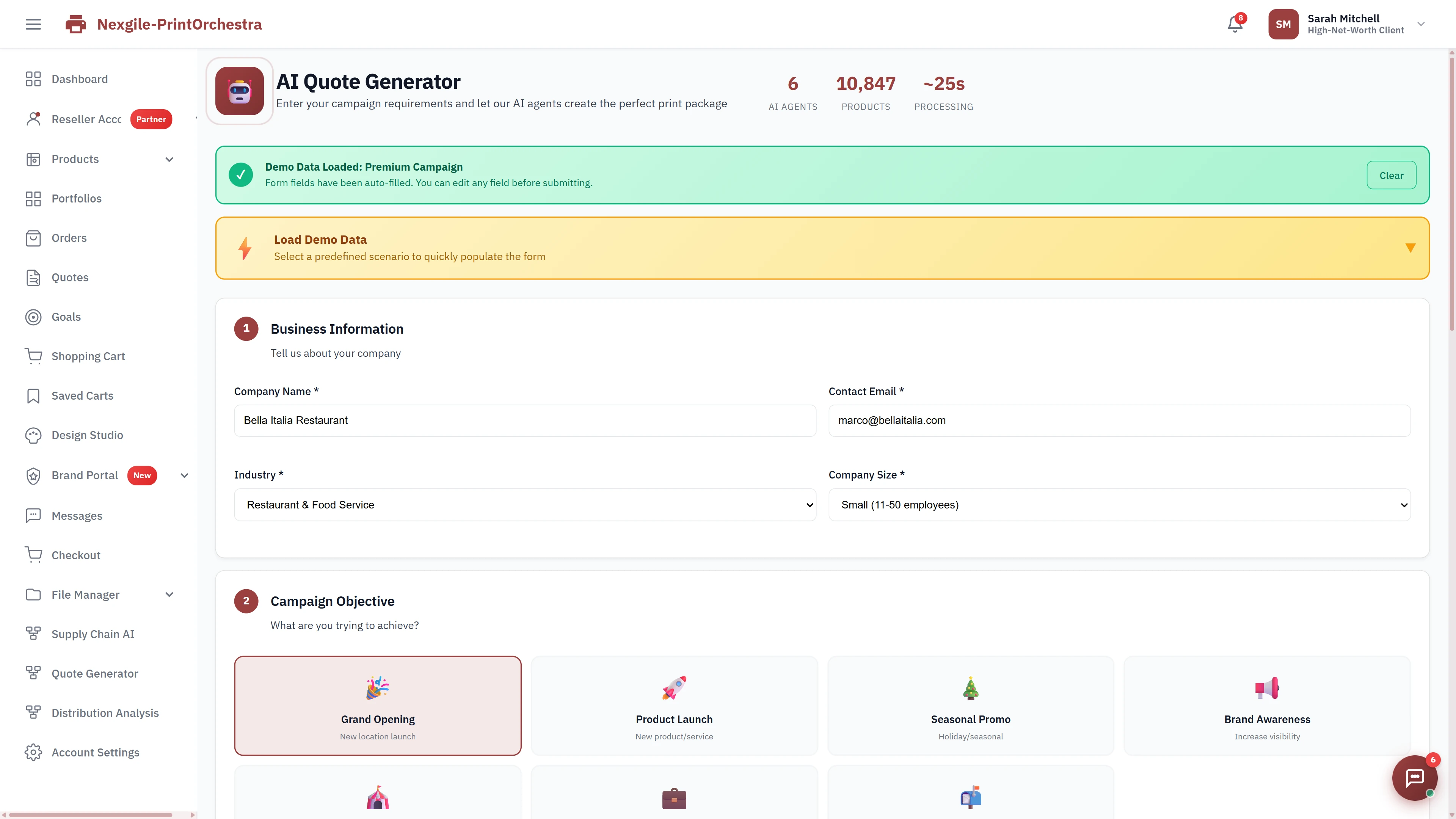
Task: Clear the loaded demo data
Action: pos(1391,175)
